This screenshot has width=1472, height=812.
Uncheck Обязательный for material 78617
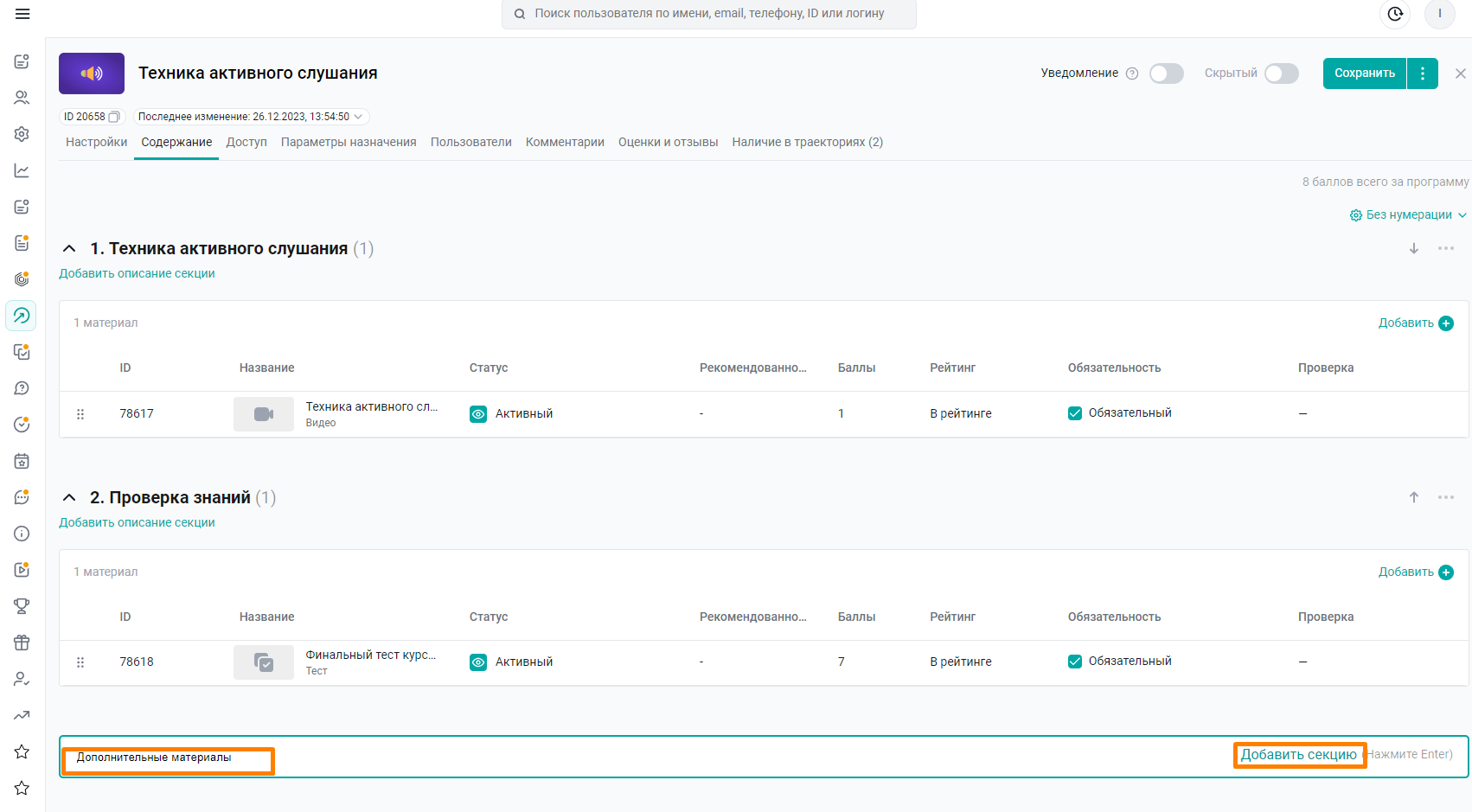[x=1075, y=413]
